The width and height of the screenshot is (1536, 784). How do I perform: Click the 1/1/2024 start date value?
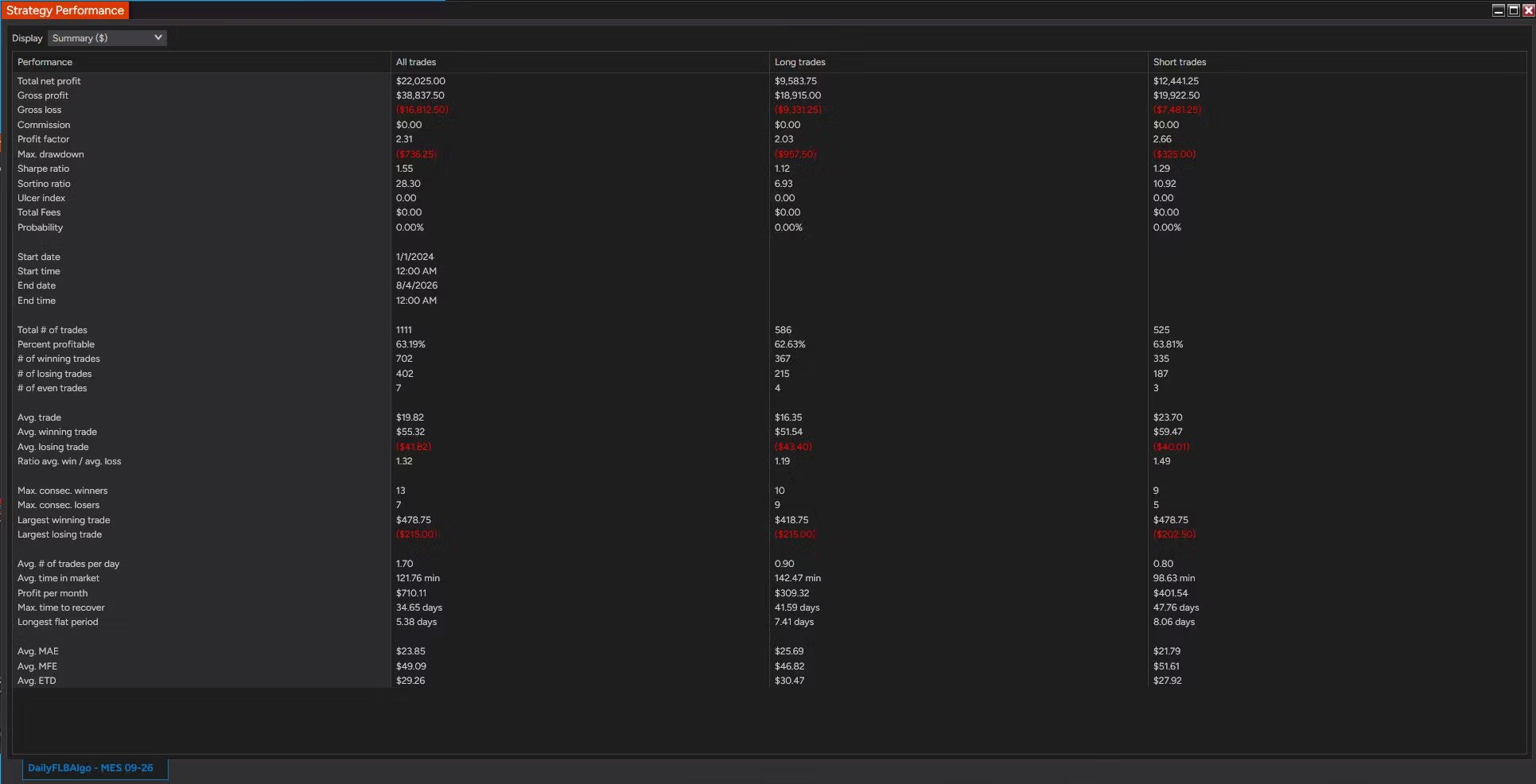415,257
